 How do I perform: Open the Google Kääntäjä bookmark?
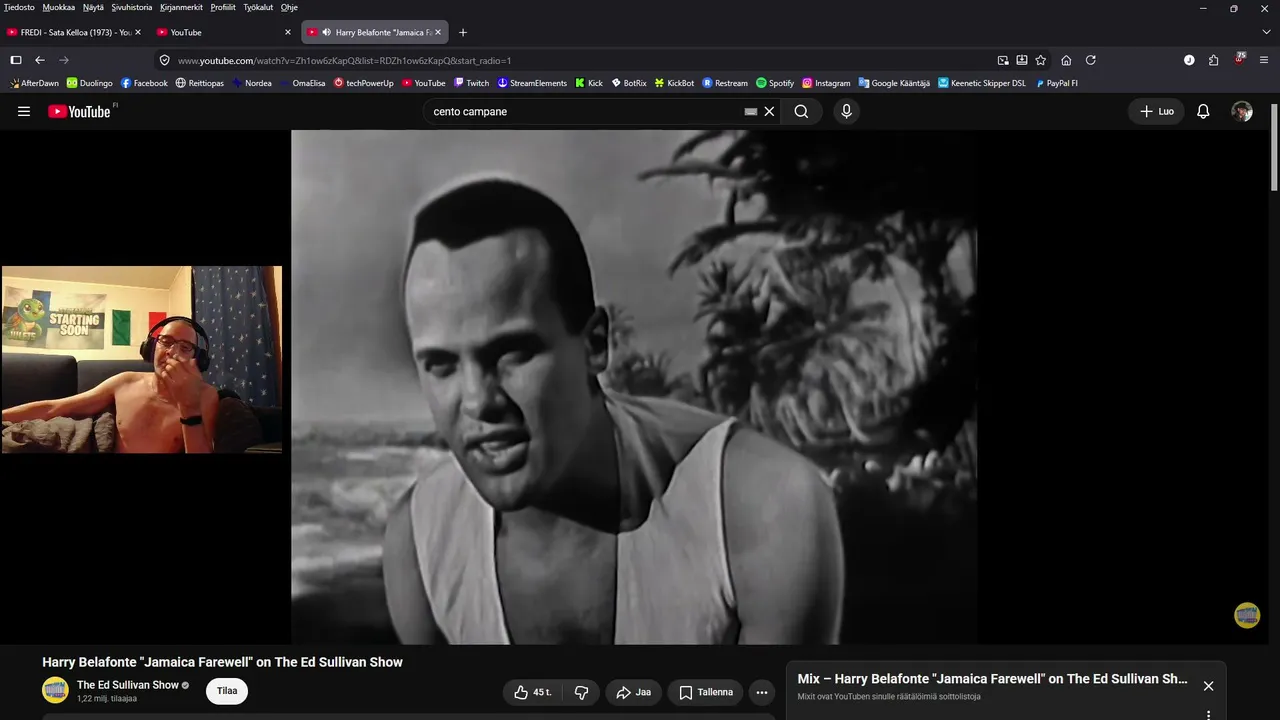(894, 83)
